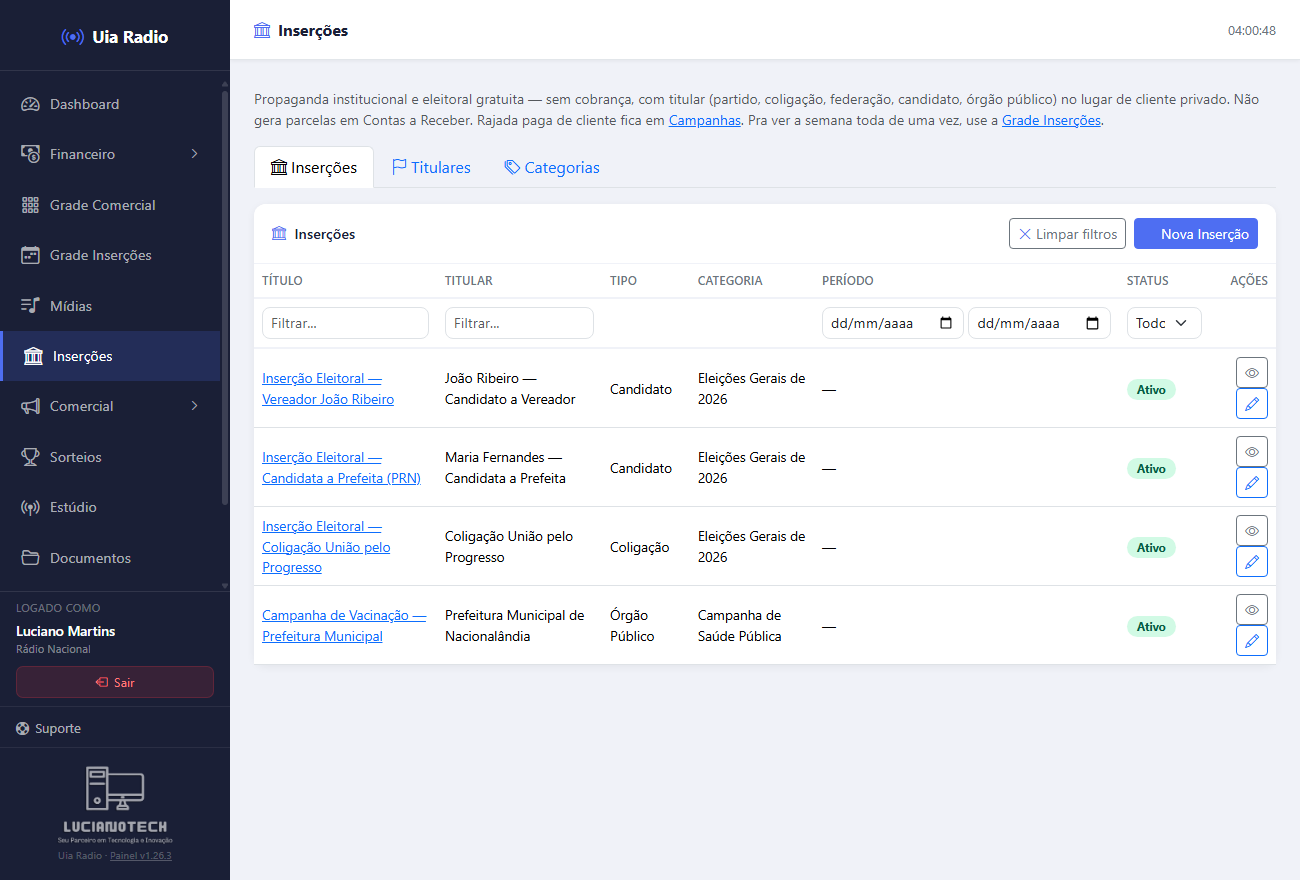Open the Campanha de Vacinação — Prefeitura Municipal link
1300x880 pixels.
344,626
